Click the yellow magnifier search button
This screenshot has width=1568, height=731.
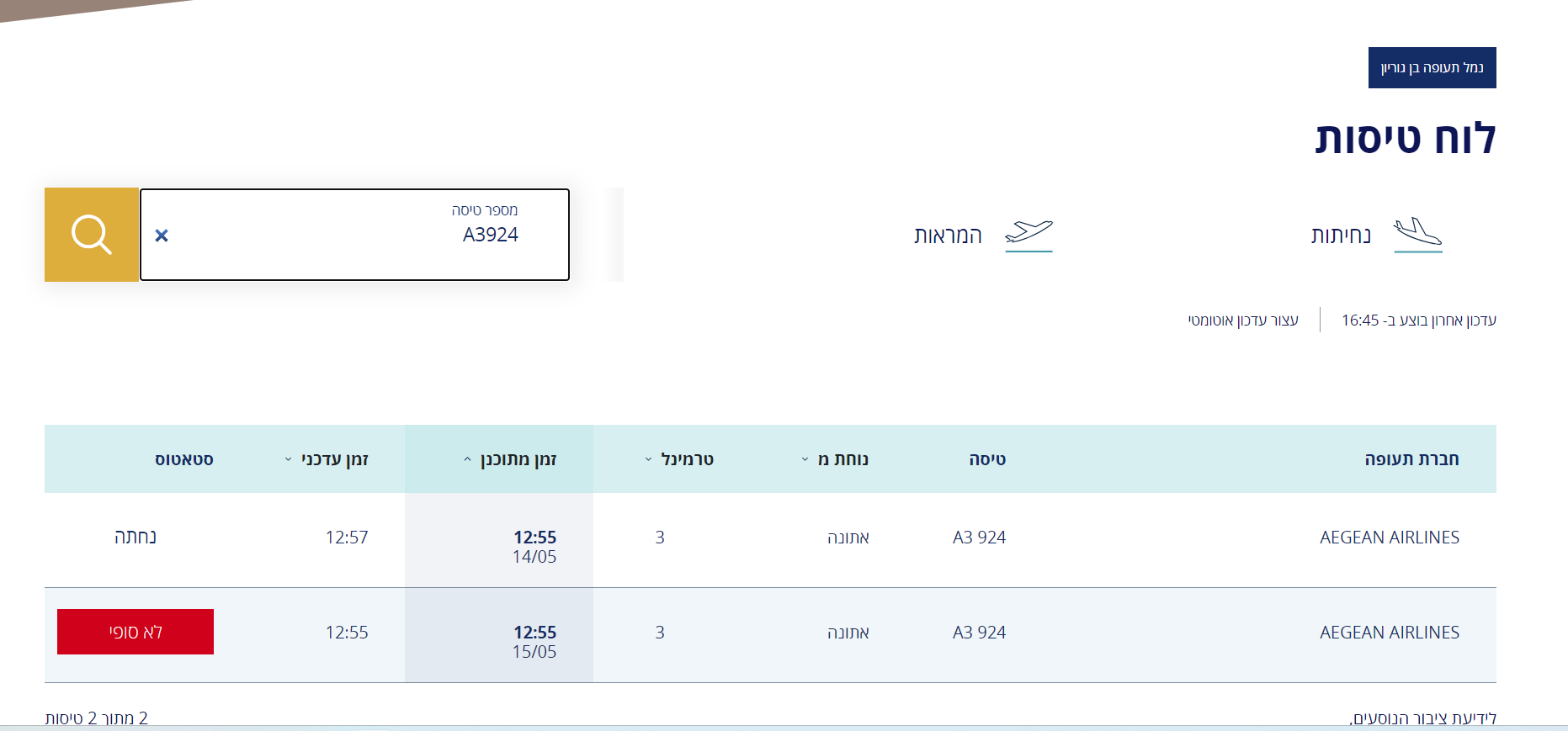(x=92, y=235)
